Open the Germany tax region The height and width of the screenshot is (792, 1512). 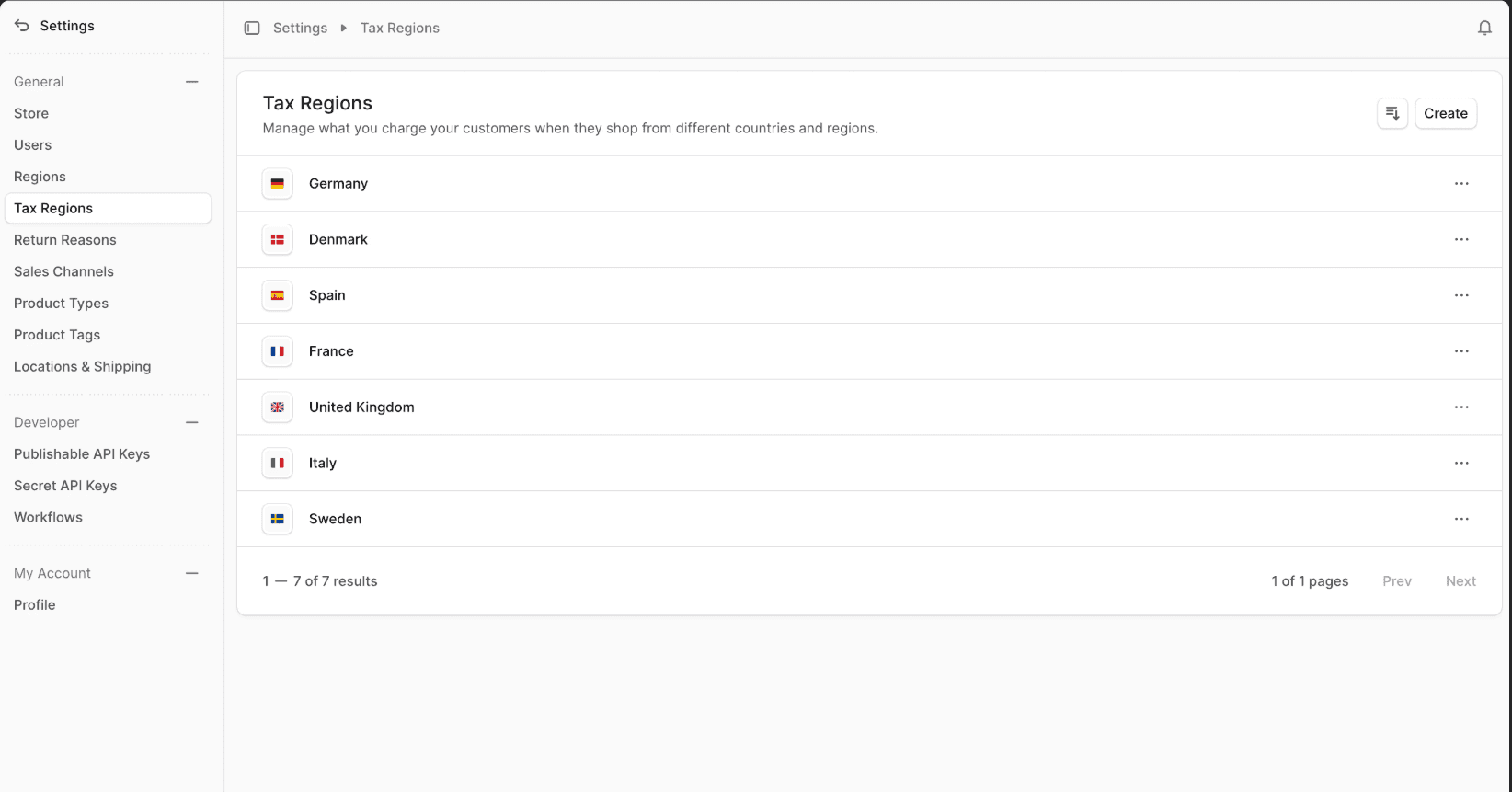(869, 184)
